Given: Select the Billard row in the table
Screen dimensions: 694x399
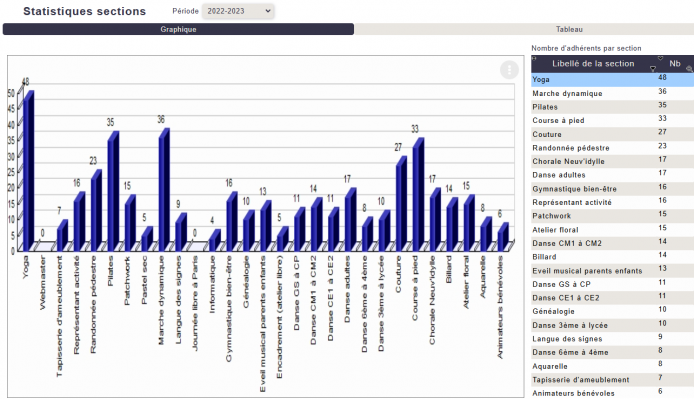Looking at the screenshot, I should point(613,257).
